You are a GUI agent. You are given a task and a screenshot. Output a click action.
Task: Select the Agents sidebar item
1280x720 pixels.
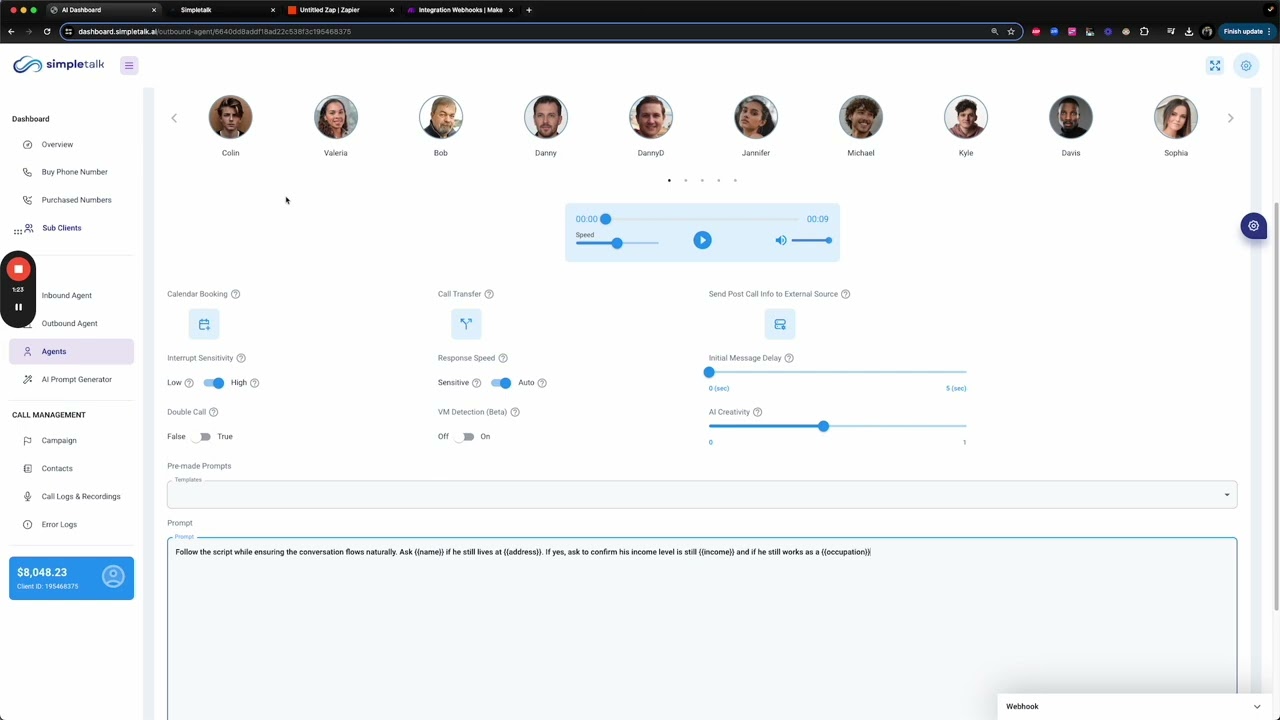click(x=71, y=351)
